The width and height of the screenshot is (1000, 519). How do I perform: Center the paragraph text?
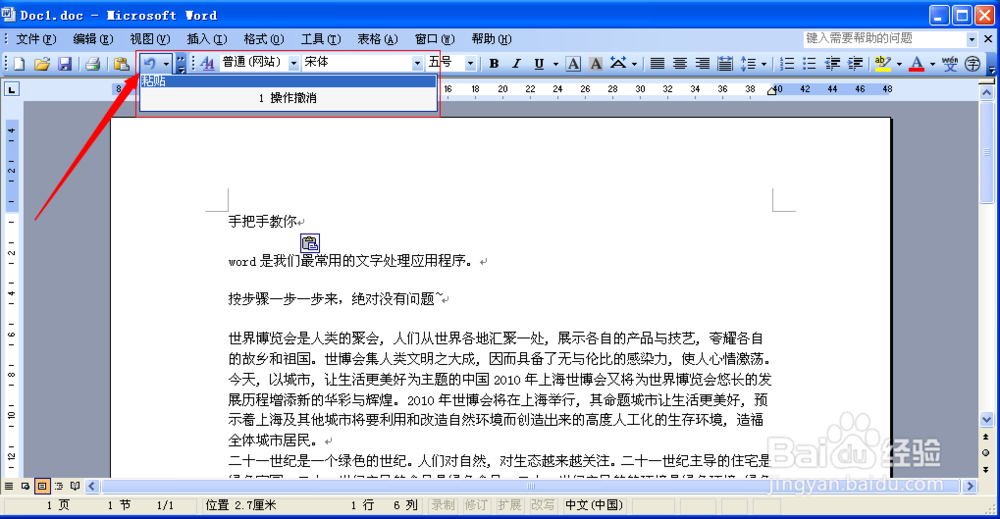(x=680, y=64)
